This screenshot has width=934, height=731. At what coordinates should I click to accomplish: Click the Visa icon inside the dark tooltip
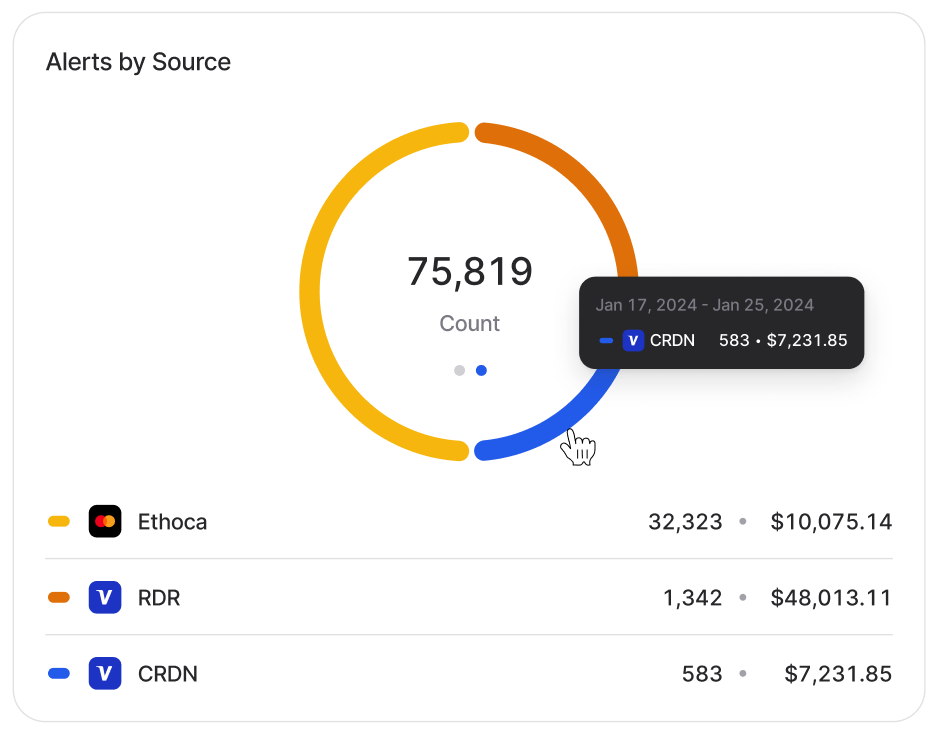[633, 340]
